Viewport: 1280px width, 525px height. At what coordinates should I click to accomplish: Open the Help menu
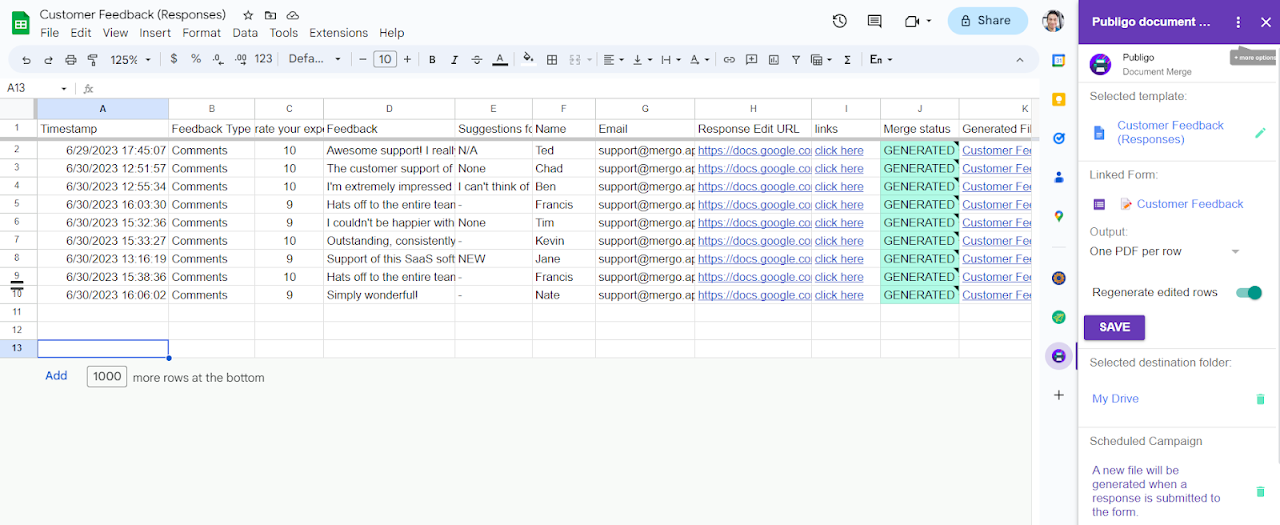392,33
